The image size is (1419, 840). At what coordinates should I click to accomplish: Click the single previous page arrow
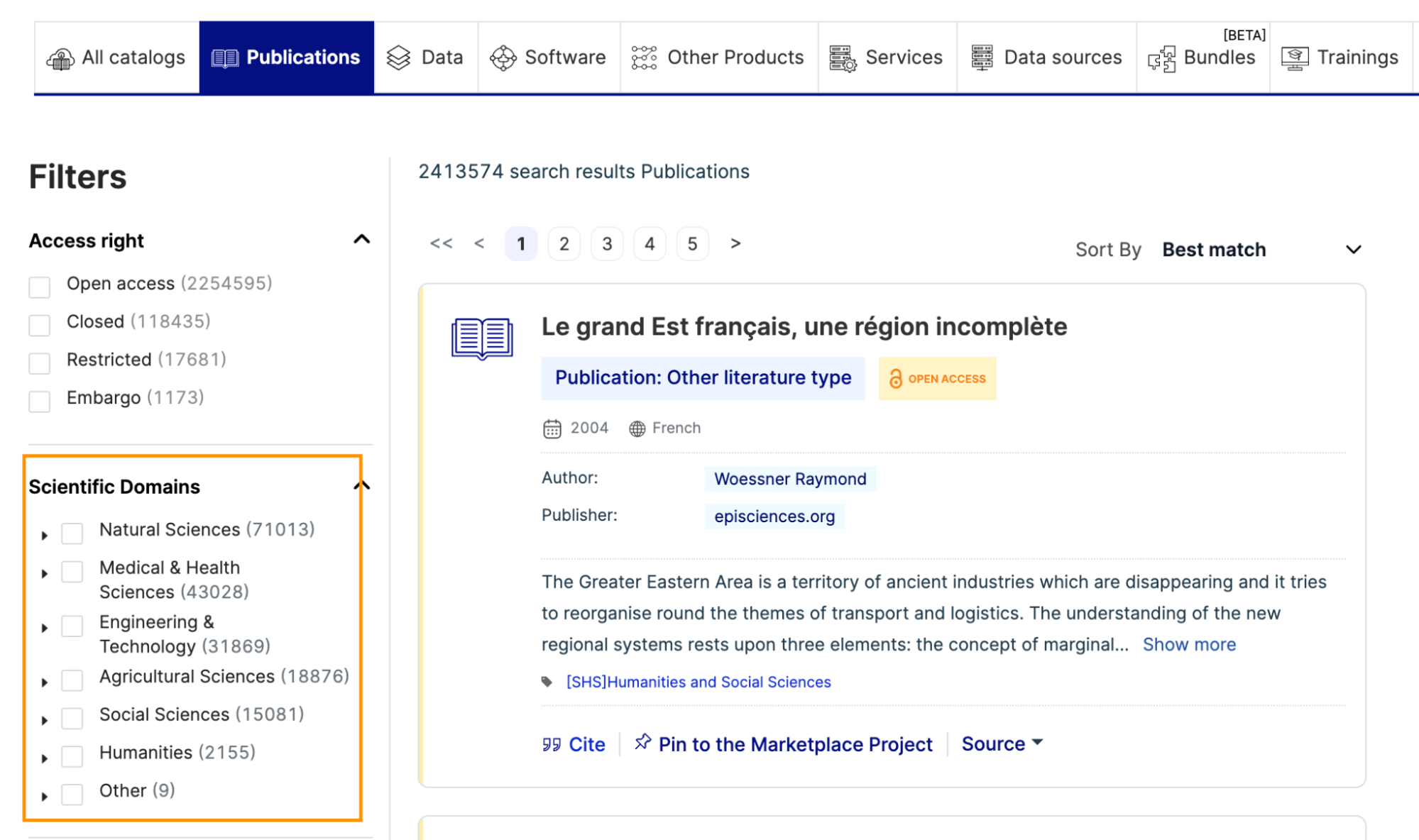479,243
